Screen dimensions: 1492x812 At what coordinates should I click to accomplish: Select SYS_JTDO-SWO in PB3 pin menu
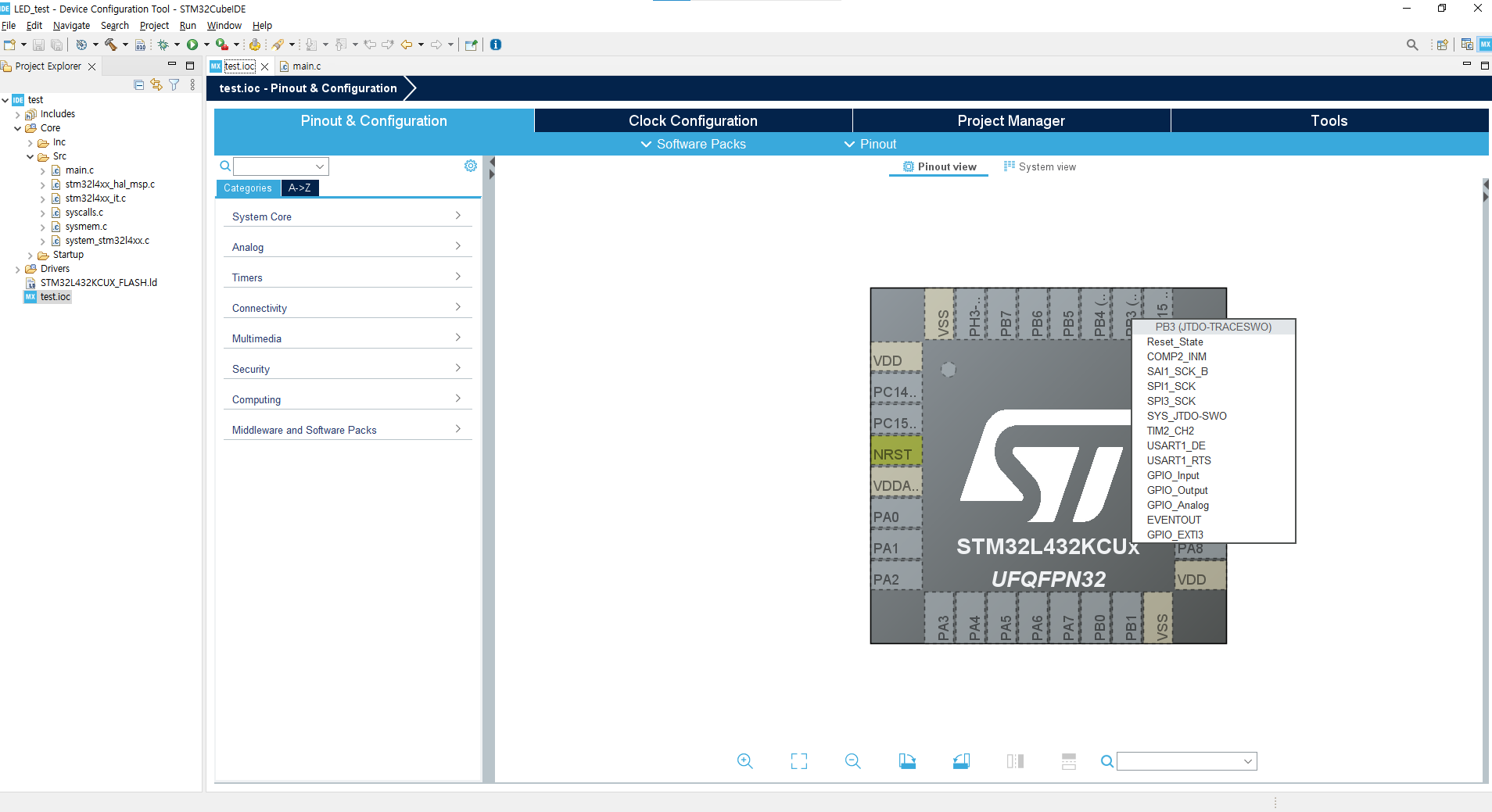click(x=1186, y=416)
